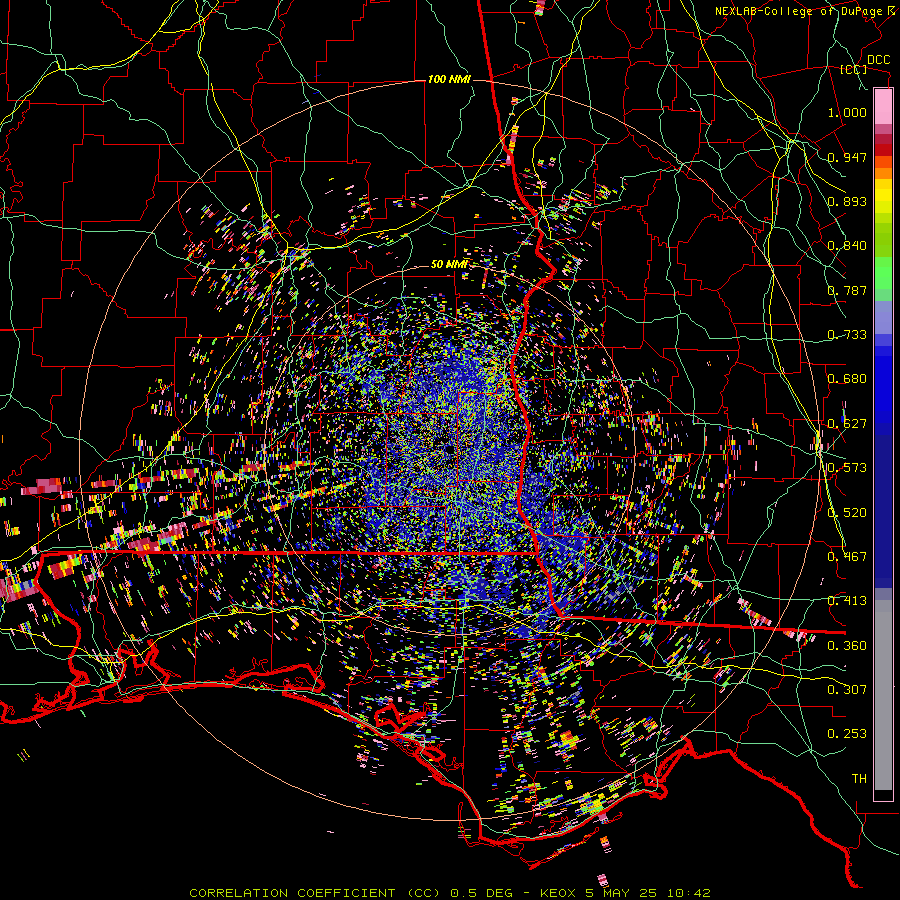This screenshot has width=900, height=900.
Task: Click the DCC product label
Action: click(x=878, y=59)
